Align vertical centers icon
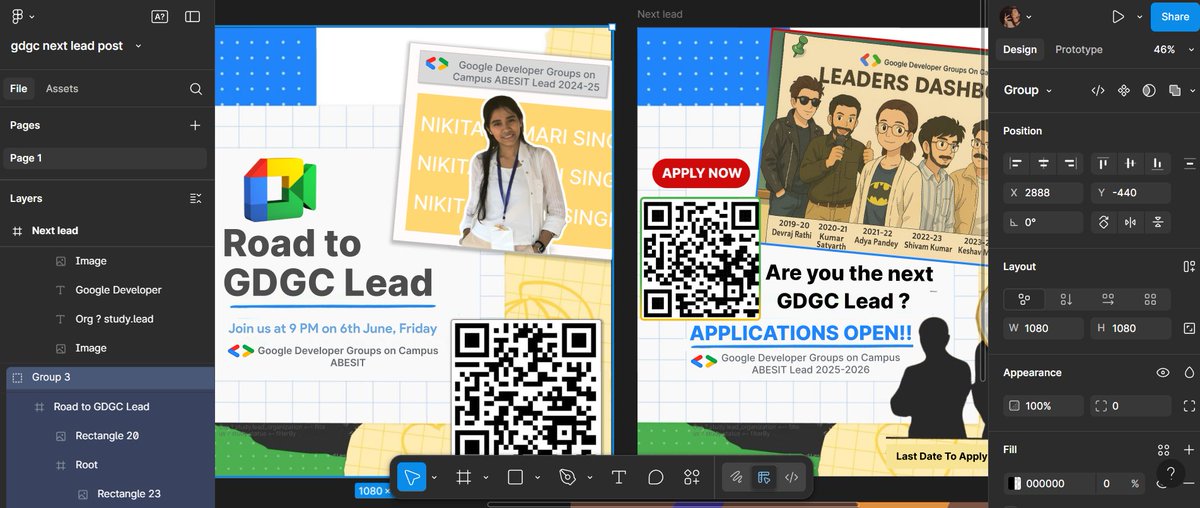The image size is (1200, 508). [x=1131, y=163]
